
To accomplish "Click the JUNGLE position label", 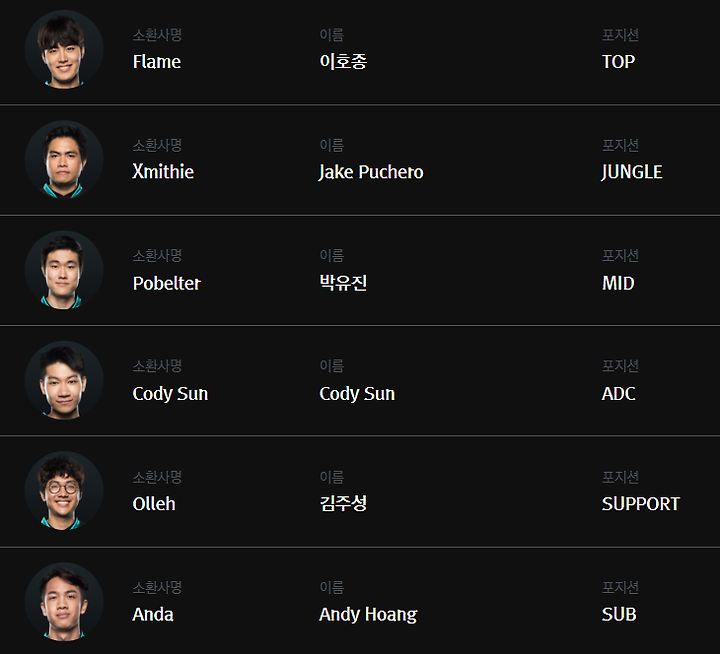I will pyautogui.click(x=632, y=172).
